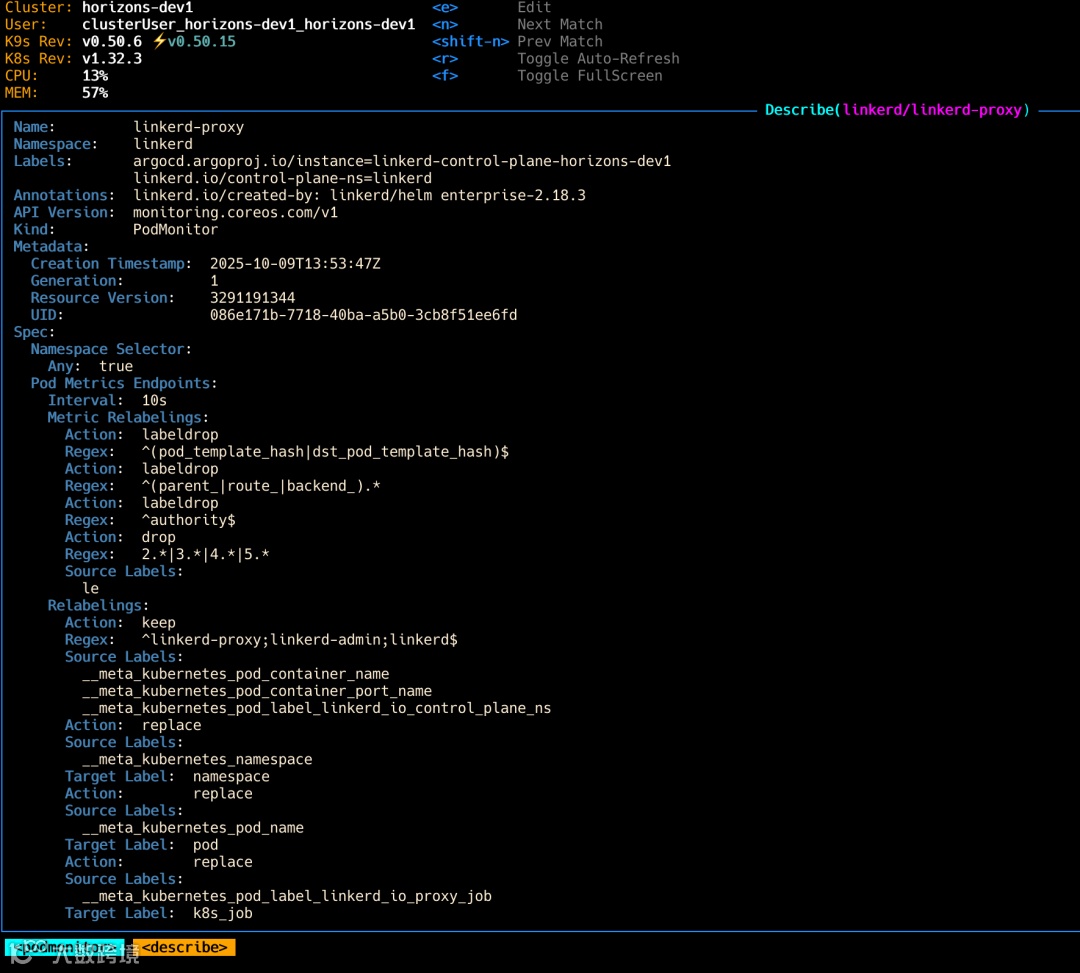Click the <e> Edit shortcut hint
Screen dimensions: 1080x973
click(x=491, y=8)
